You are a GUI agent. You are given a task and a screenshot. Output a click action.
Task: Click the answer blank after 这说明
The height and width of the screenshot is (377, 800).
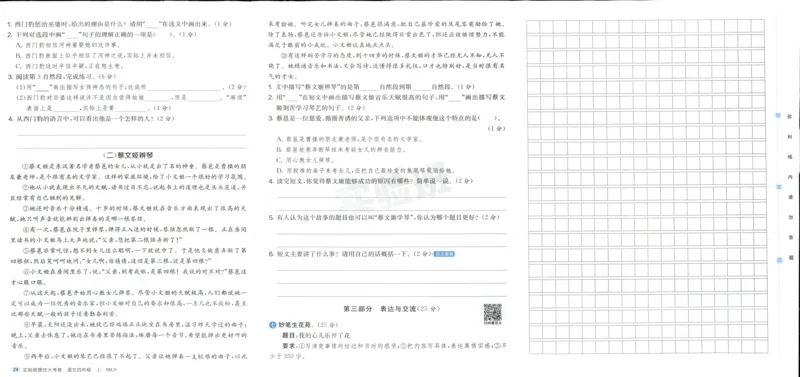pos(184,88)
